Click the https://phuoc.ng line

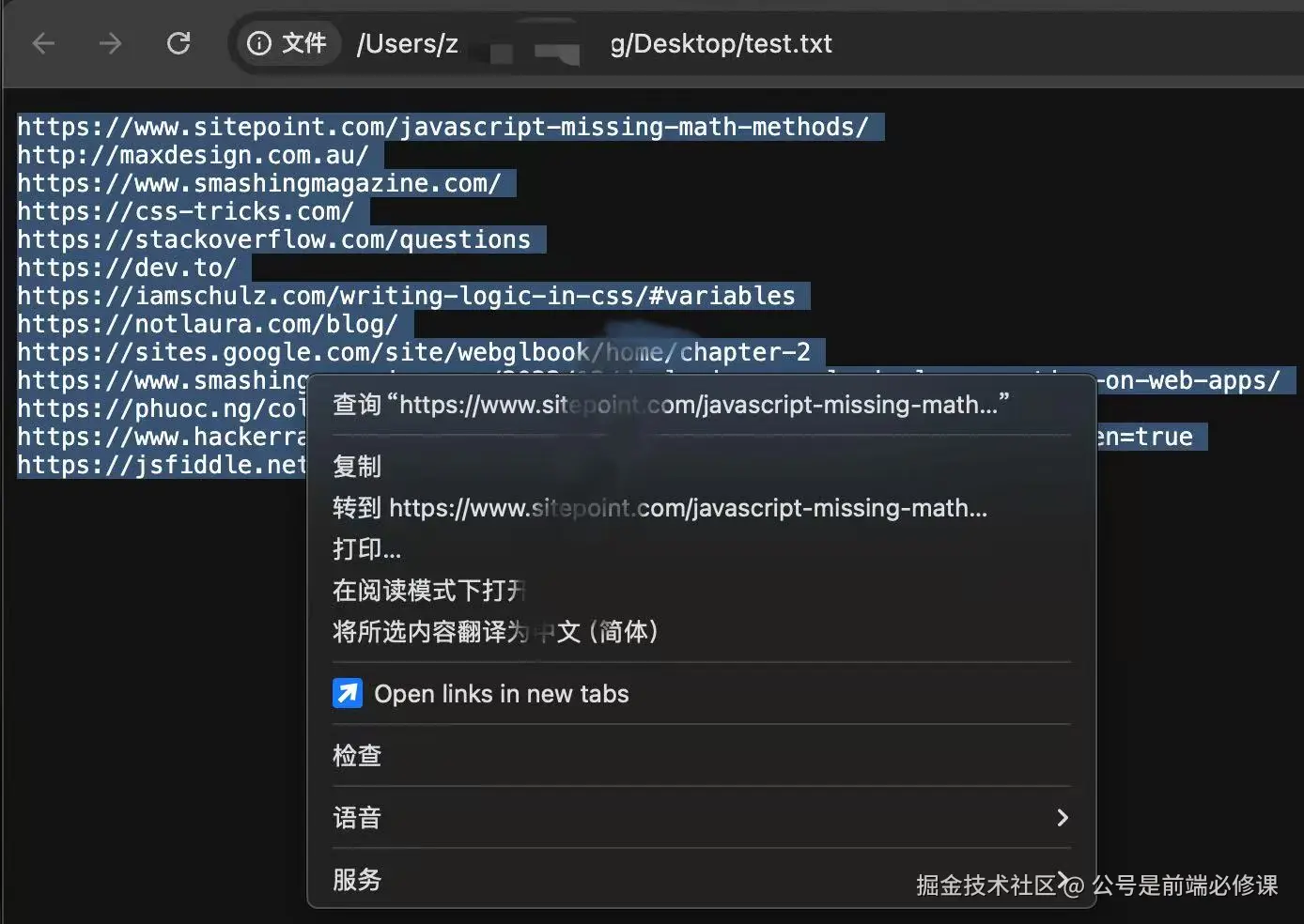coord(162,408)
